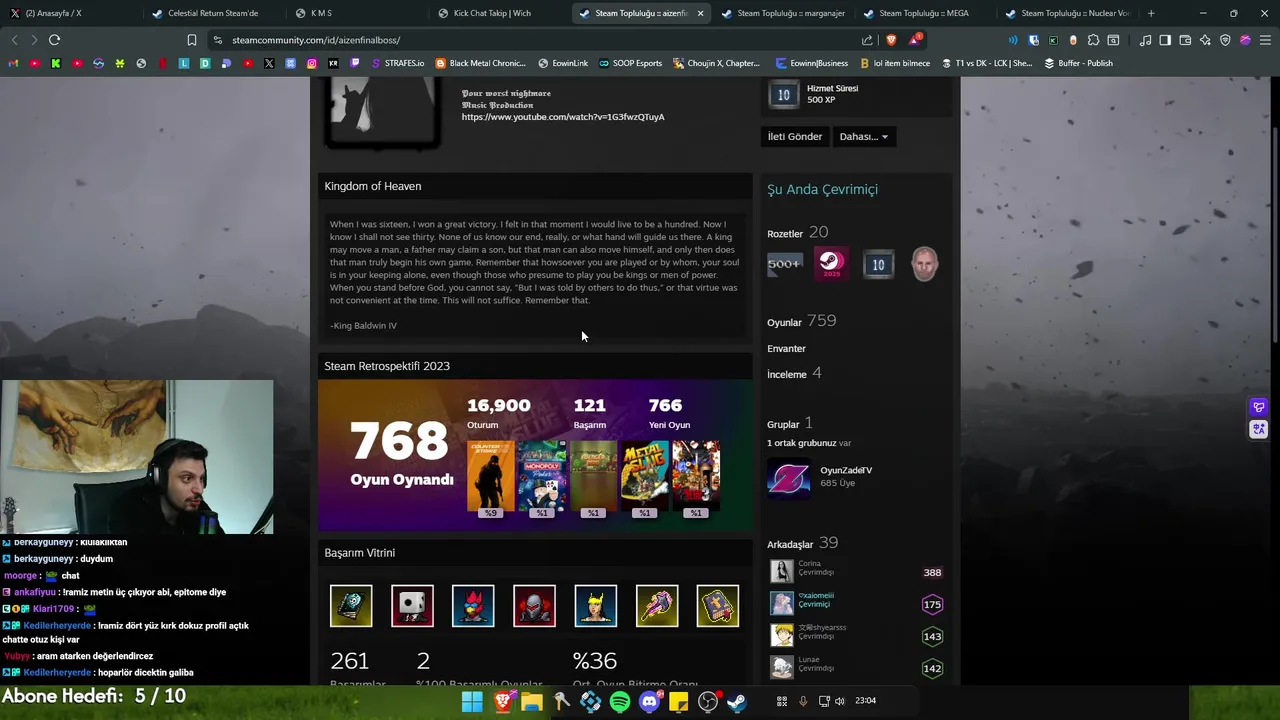Close the active aizenfinalboss tab
The width and height of the screenshot is (1280, 720).
(700, 13)
